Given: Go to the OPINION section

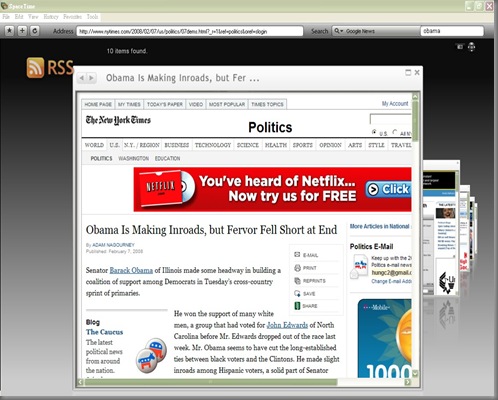Looking at the screenshot, I should [x=330, y=145].
